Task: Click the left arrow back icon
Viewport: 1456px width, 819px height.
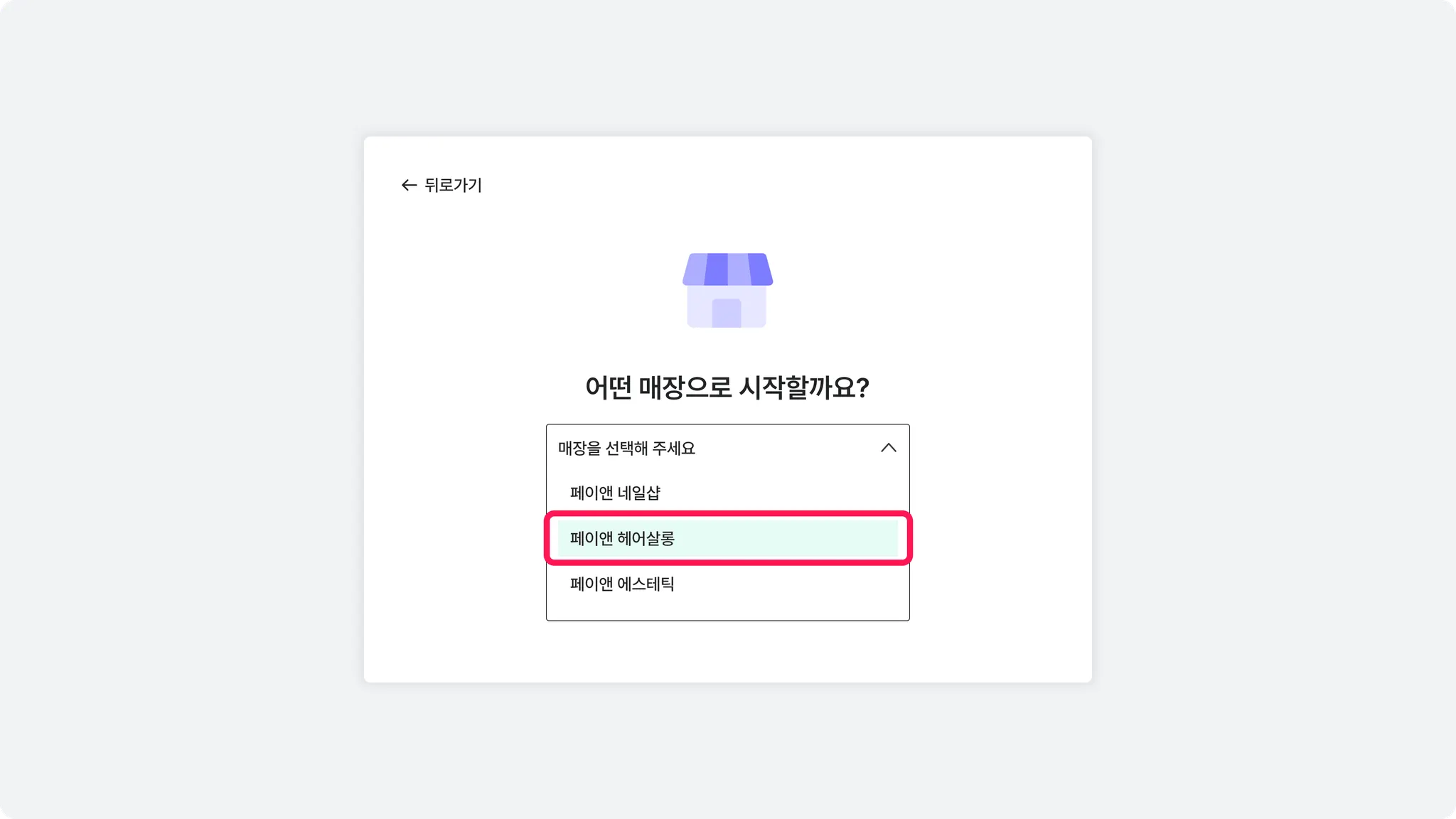Action: 408,186
